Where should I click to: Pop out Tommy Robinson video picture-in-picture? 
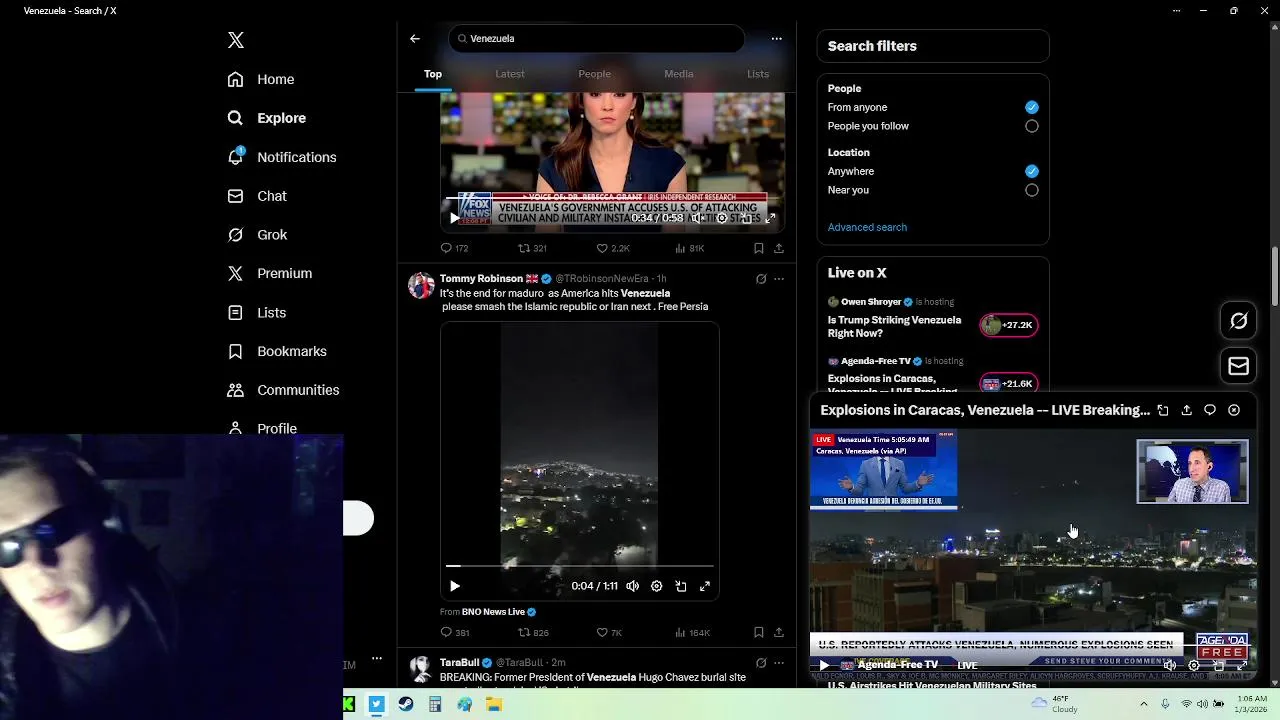coord(681,586)
